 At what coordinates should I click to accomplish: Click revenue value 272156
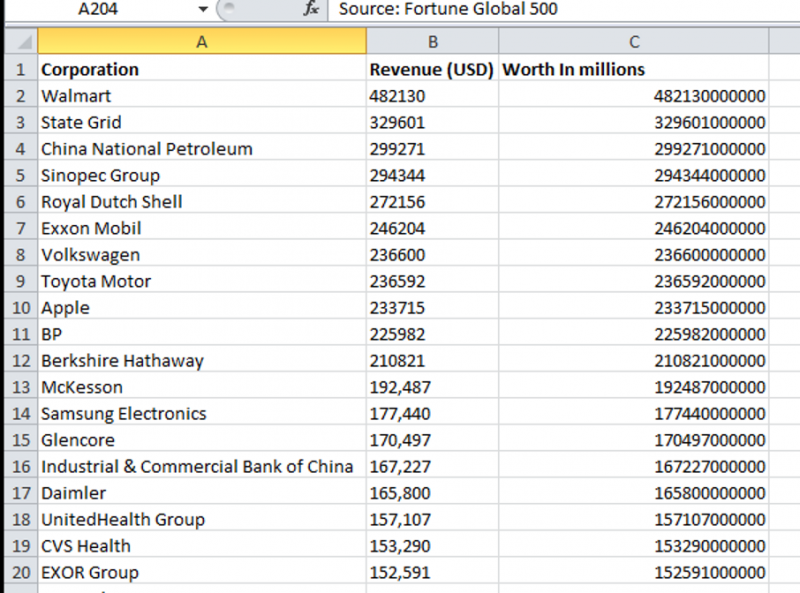click(x=433, y=202)
